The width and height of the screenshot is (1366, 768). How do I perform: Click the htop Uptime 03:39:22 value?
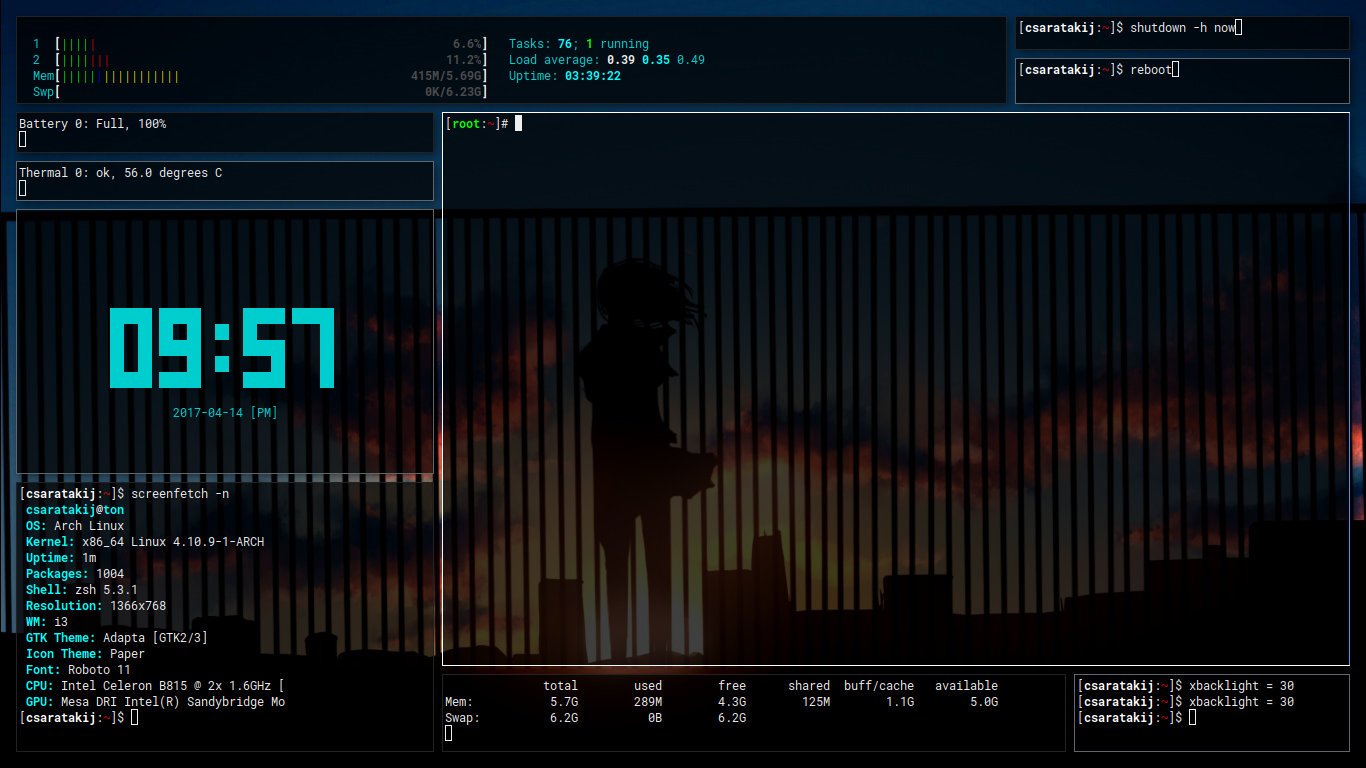(x=592, y=76)
